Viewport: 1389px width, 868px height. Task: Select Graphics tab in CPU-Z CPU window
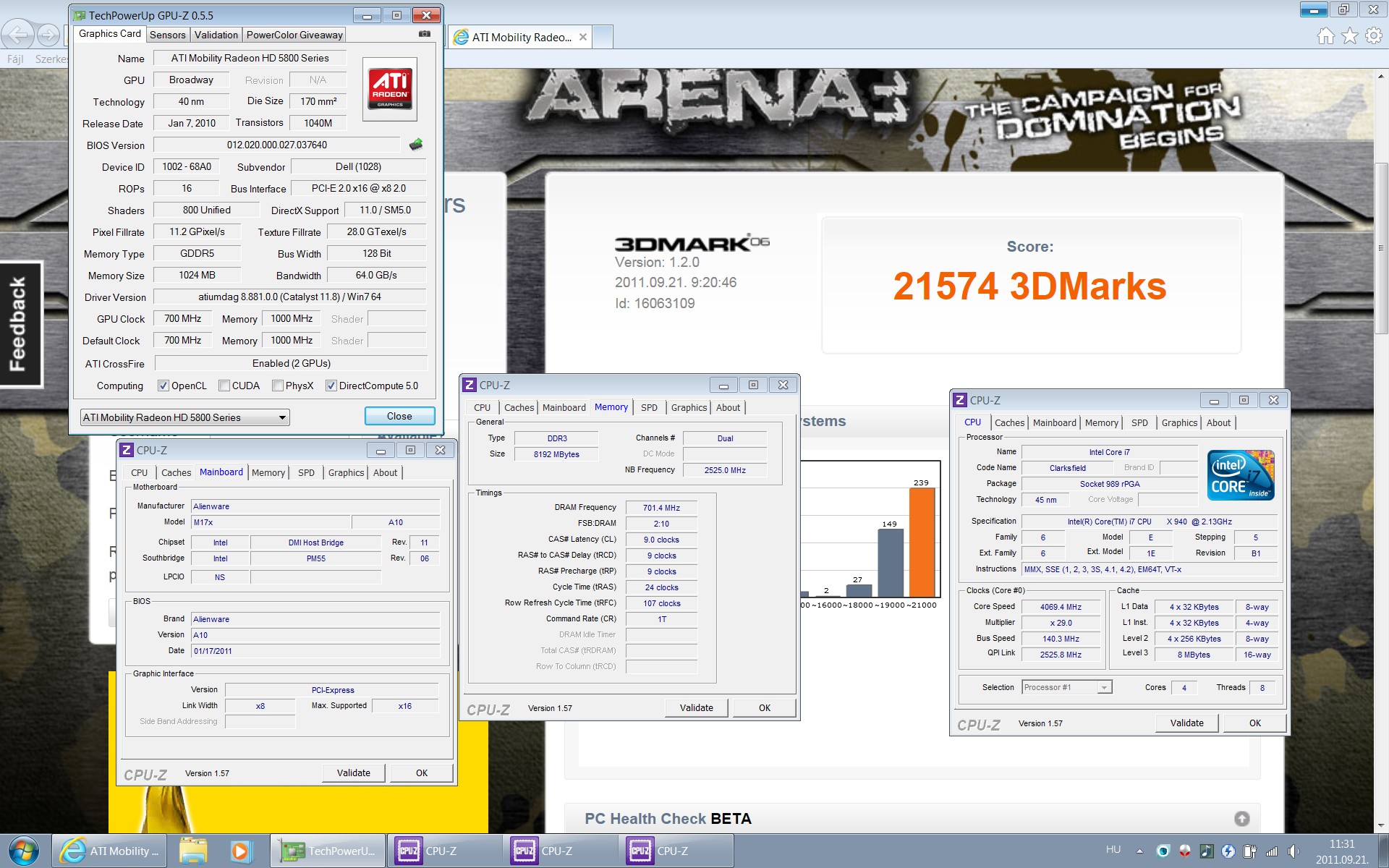[1179, 423]
